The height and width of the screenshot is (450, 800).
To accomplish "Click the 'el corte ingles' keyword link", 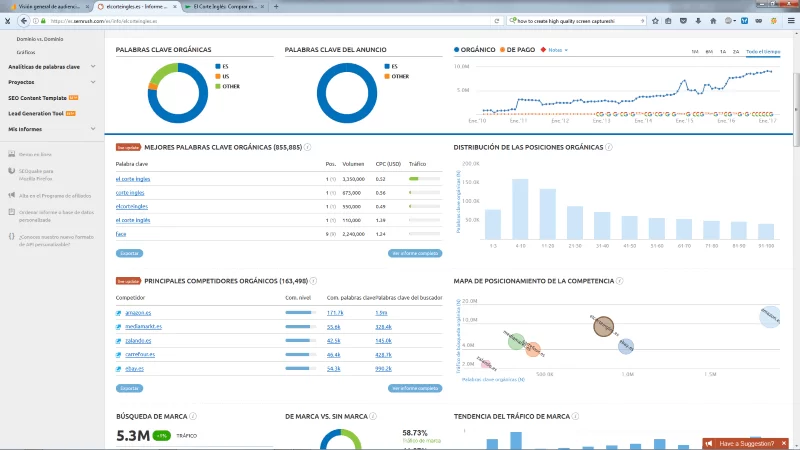I will 133,179.
